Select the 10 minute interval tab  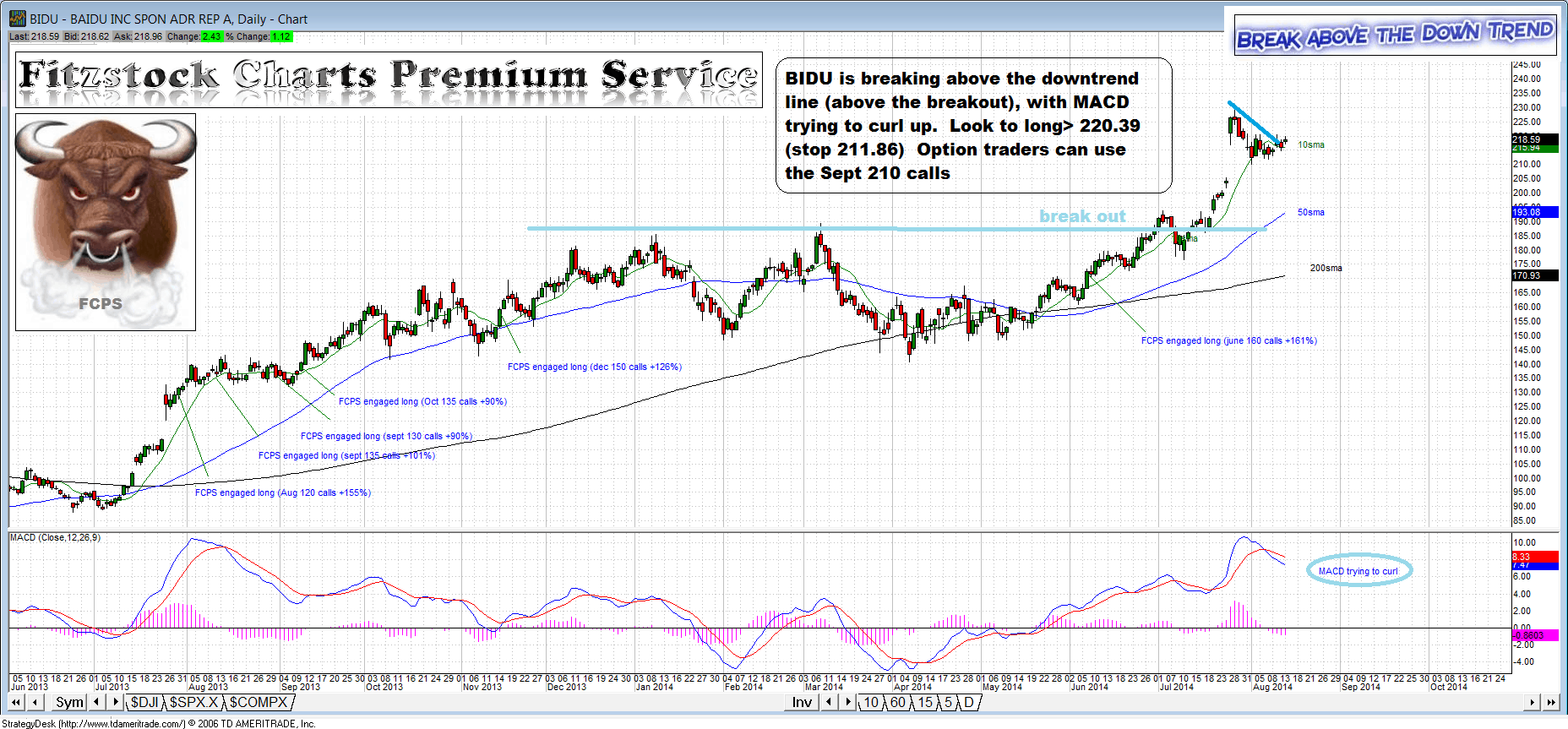coord(871,702)
